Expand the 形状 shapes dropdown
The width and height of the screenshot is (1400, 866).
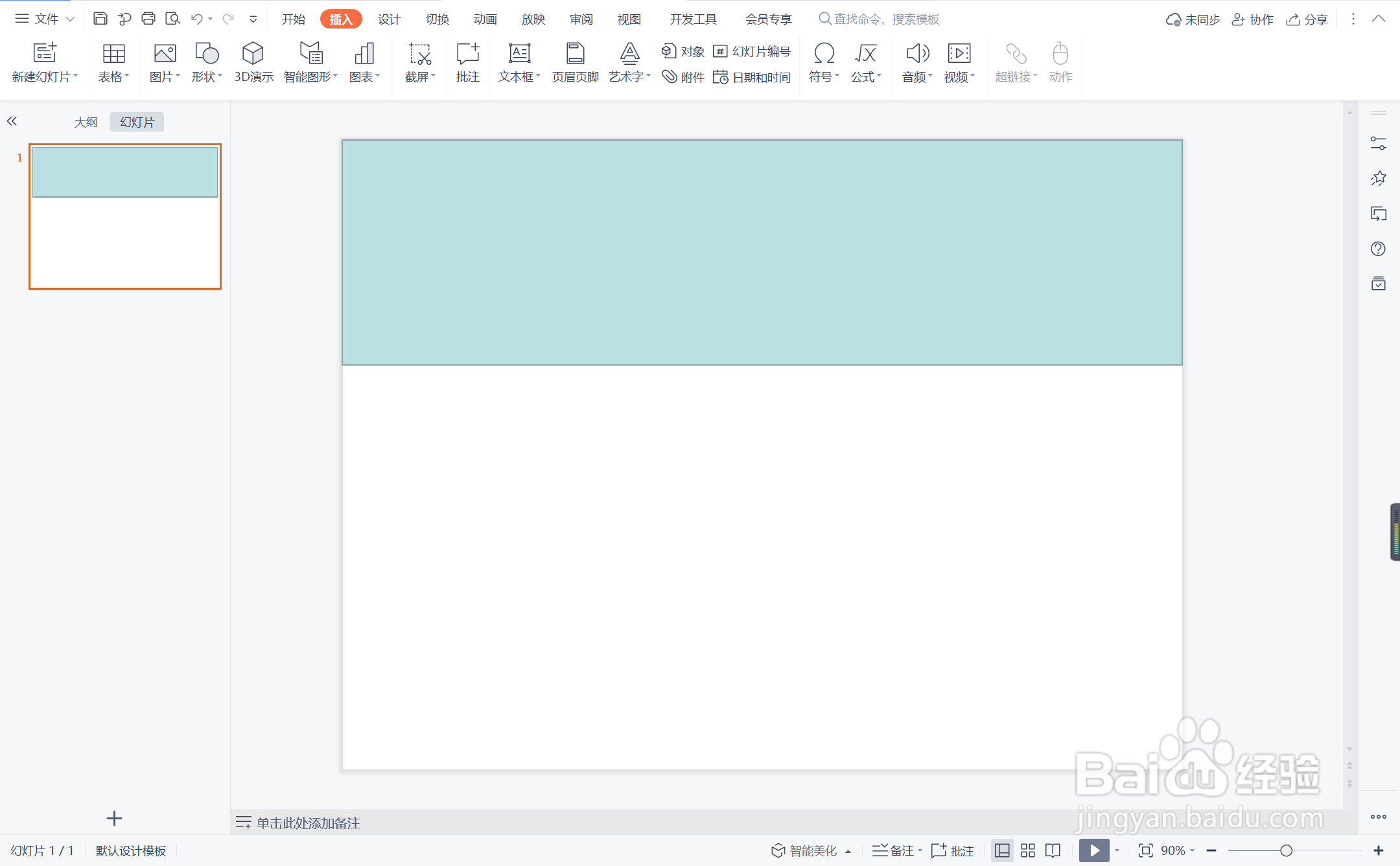[207, 76]
